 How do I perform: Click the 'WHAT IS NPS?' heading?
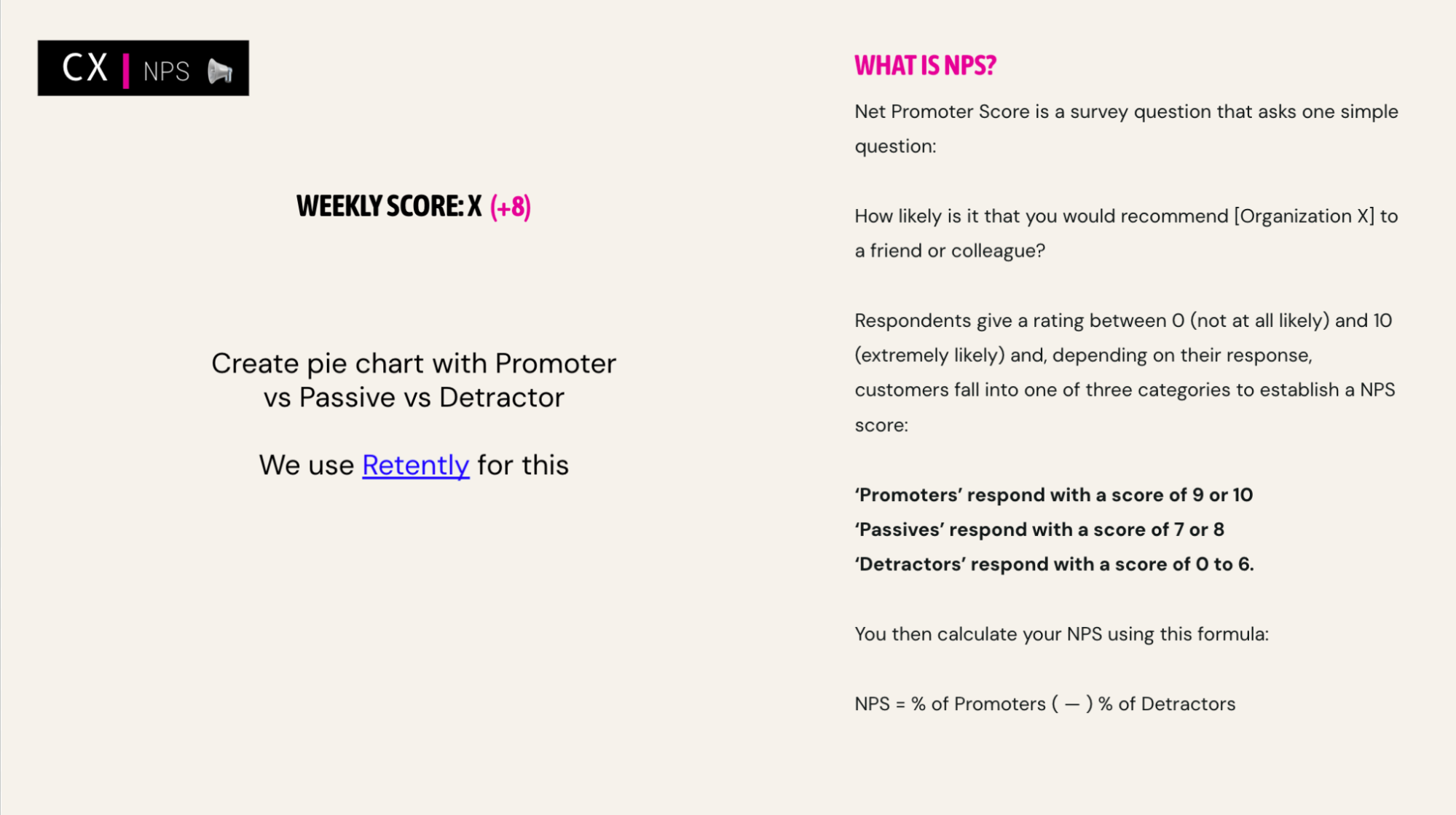click(924, 66)
